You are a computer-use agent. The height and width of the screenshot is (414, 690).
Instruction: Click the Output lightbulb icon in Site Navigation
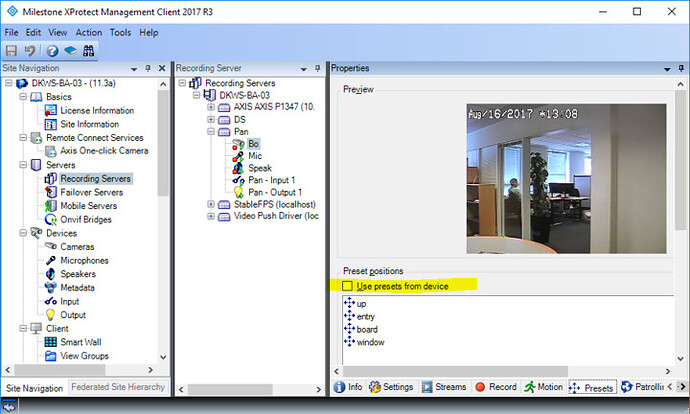coord(51,315)
